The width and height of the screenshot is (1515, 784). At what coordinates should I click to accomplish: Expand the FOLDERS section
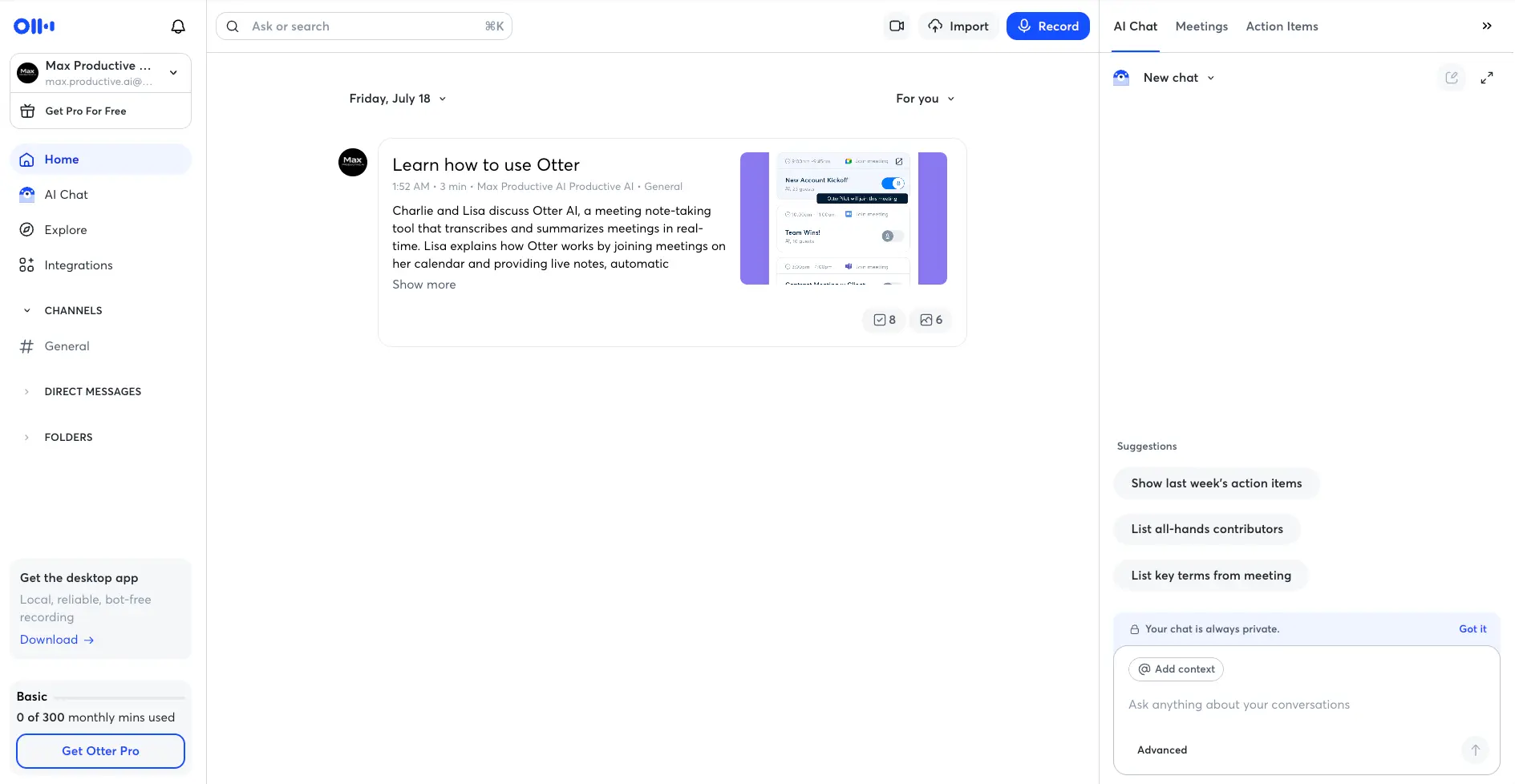tap(27, 438)
